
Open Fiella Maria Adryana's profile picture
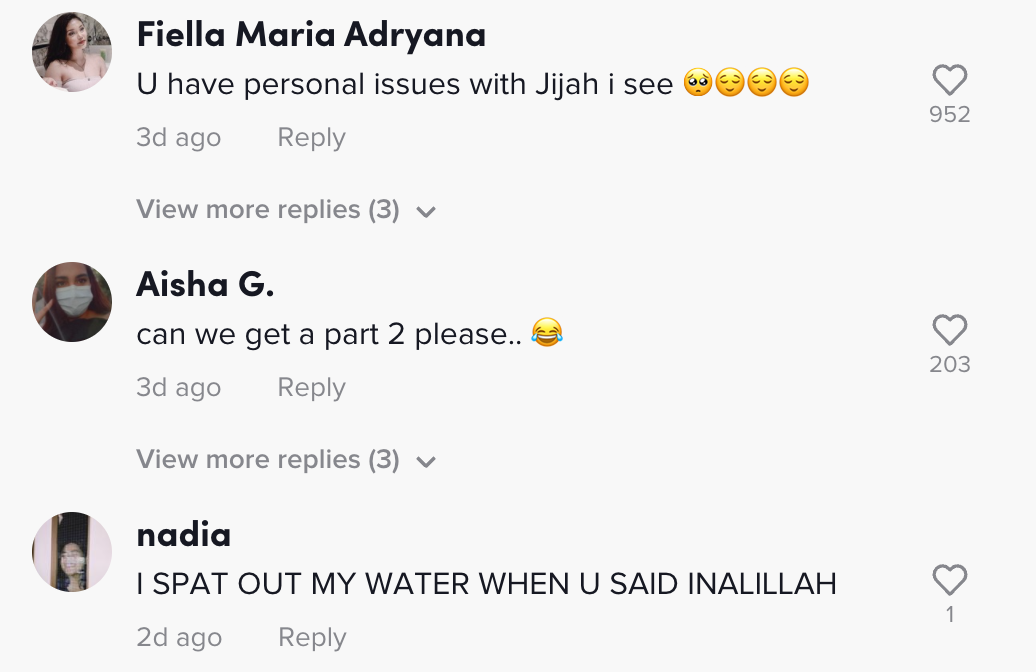(72, 52)
